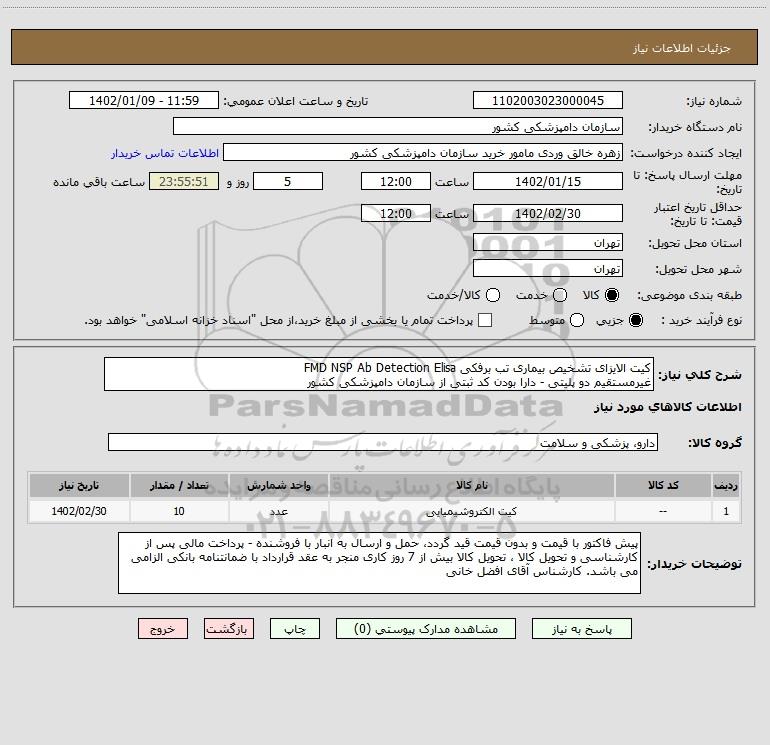Click the نام کالا column header
The image size is (770, 745).
coord(471,485)
